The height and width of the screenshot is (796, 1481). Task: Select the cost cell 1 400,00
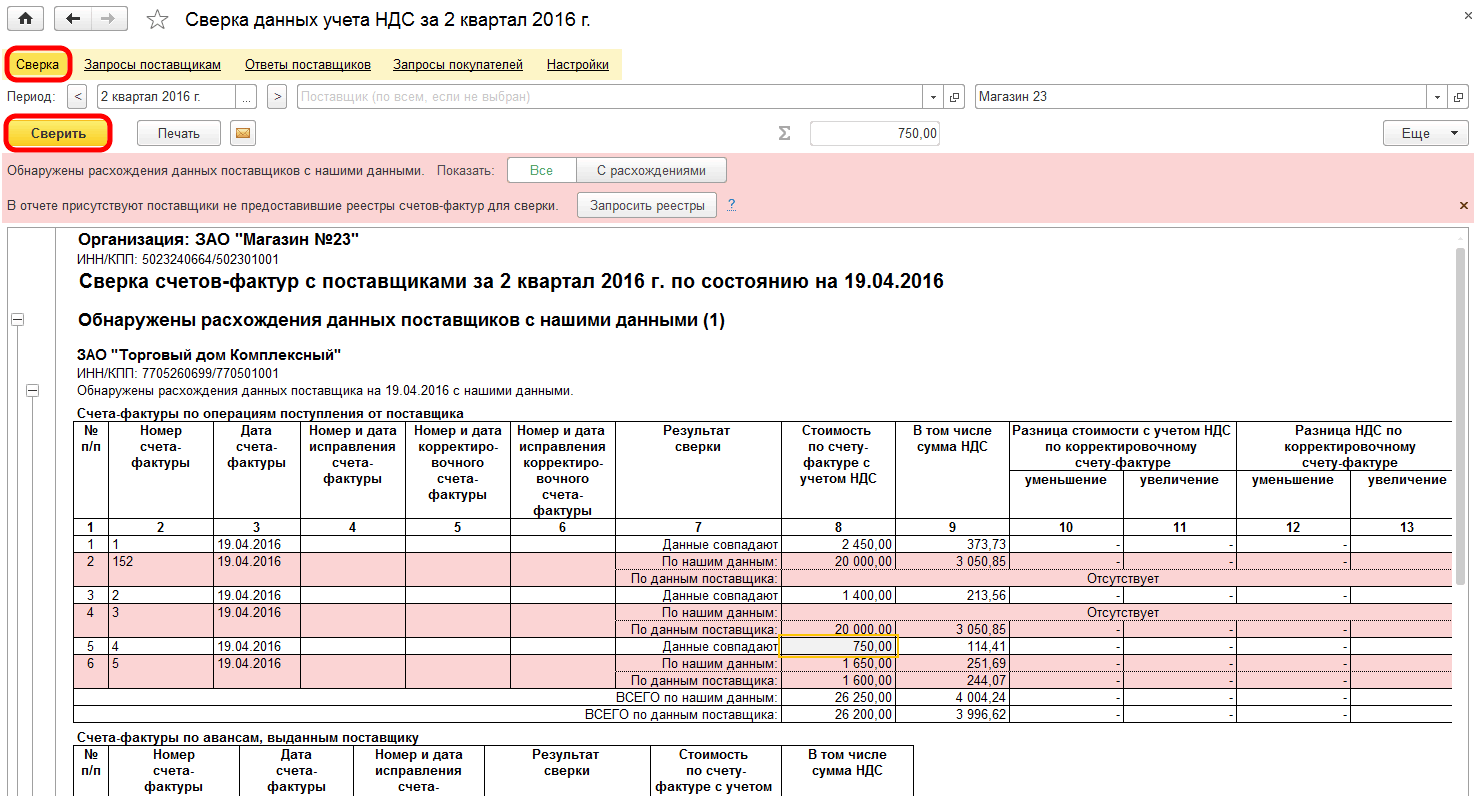838,595
